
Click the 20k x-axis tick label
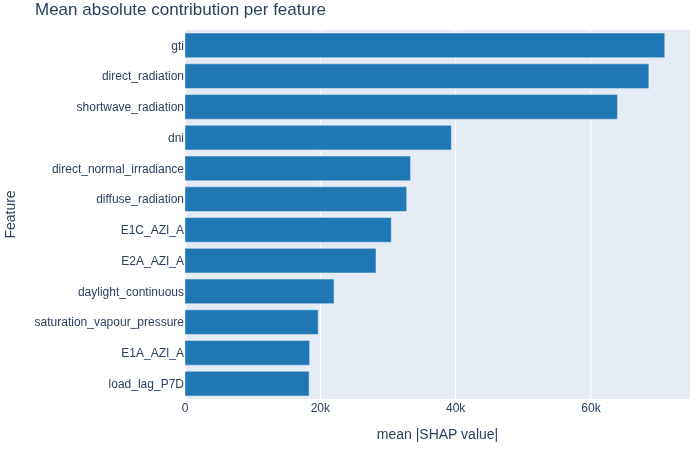coord(321,408)
